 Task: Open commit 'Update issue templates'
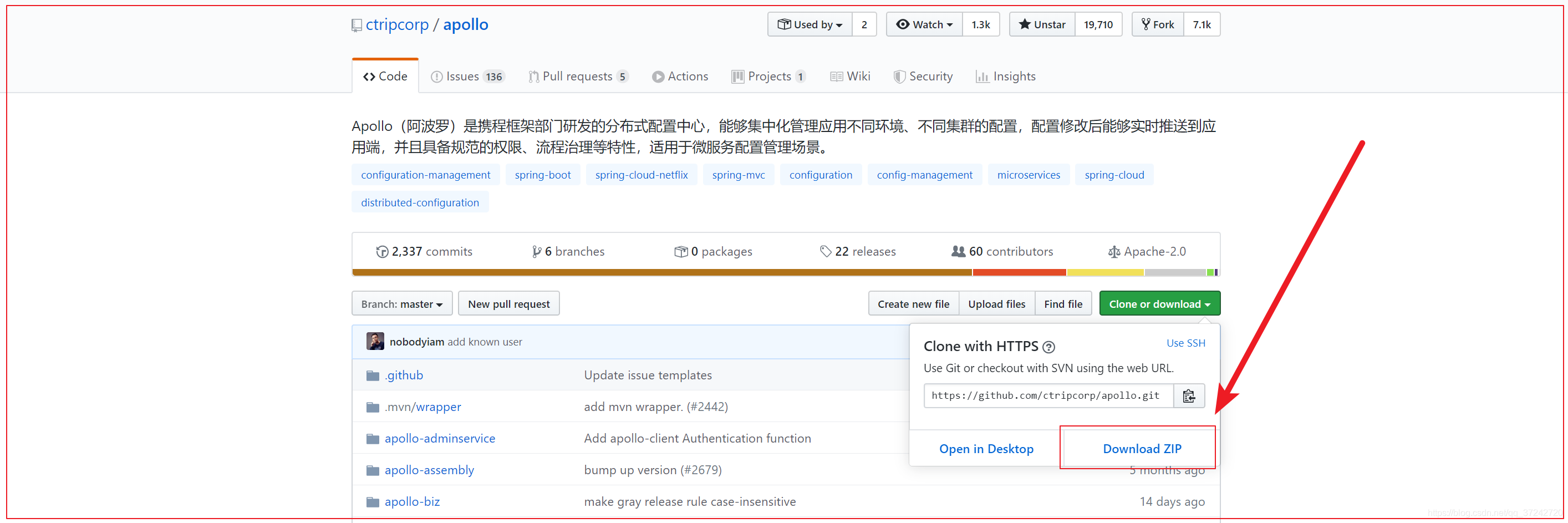tap(648, 375)
